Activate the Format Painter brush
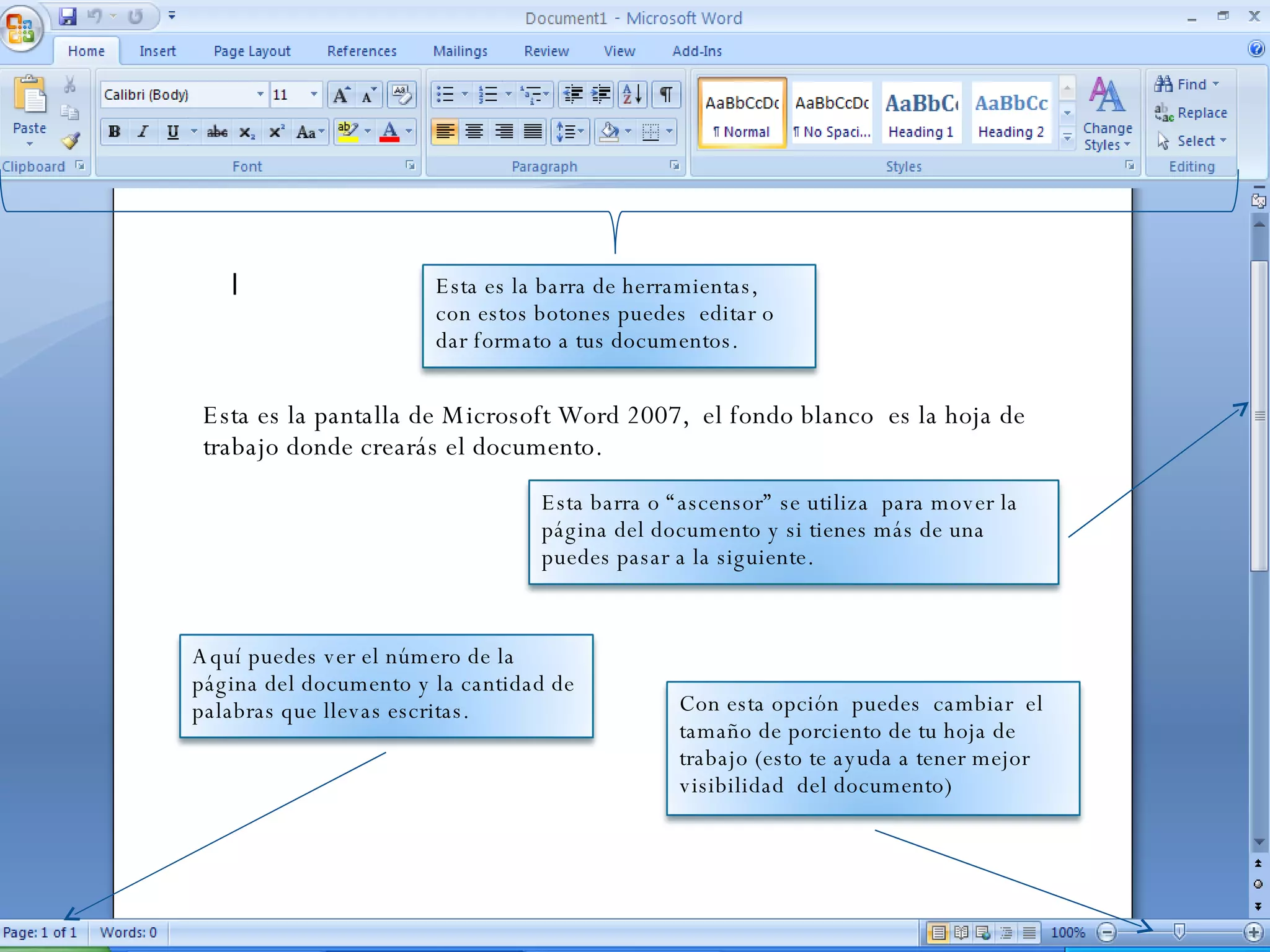Viewport: 1270px width, 952px height. pyautogui.click(x=70, y=141)
